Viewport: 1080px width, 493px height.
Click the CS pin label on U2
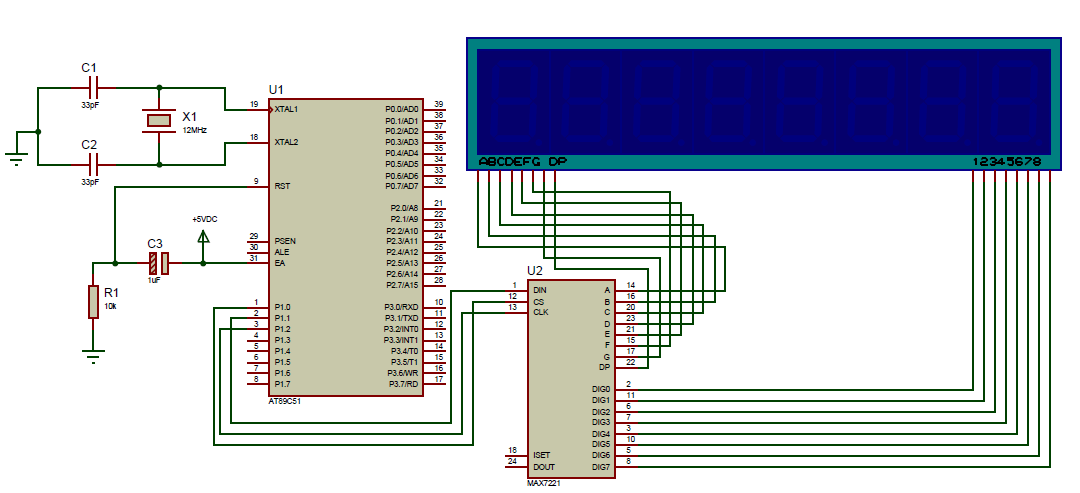[x=538, y=301]
